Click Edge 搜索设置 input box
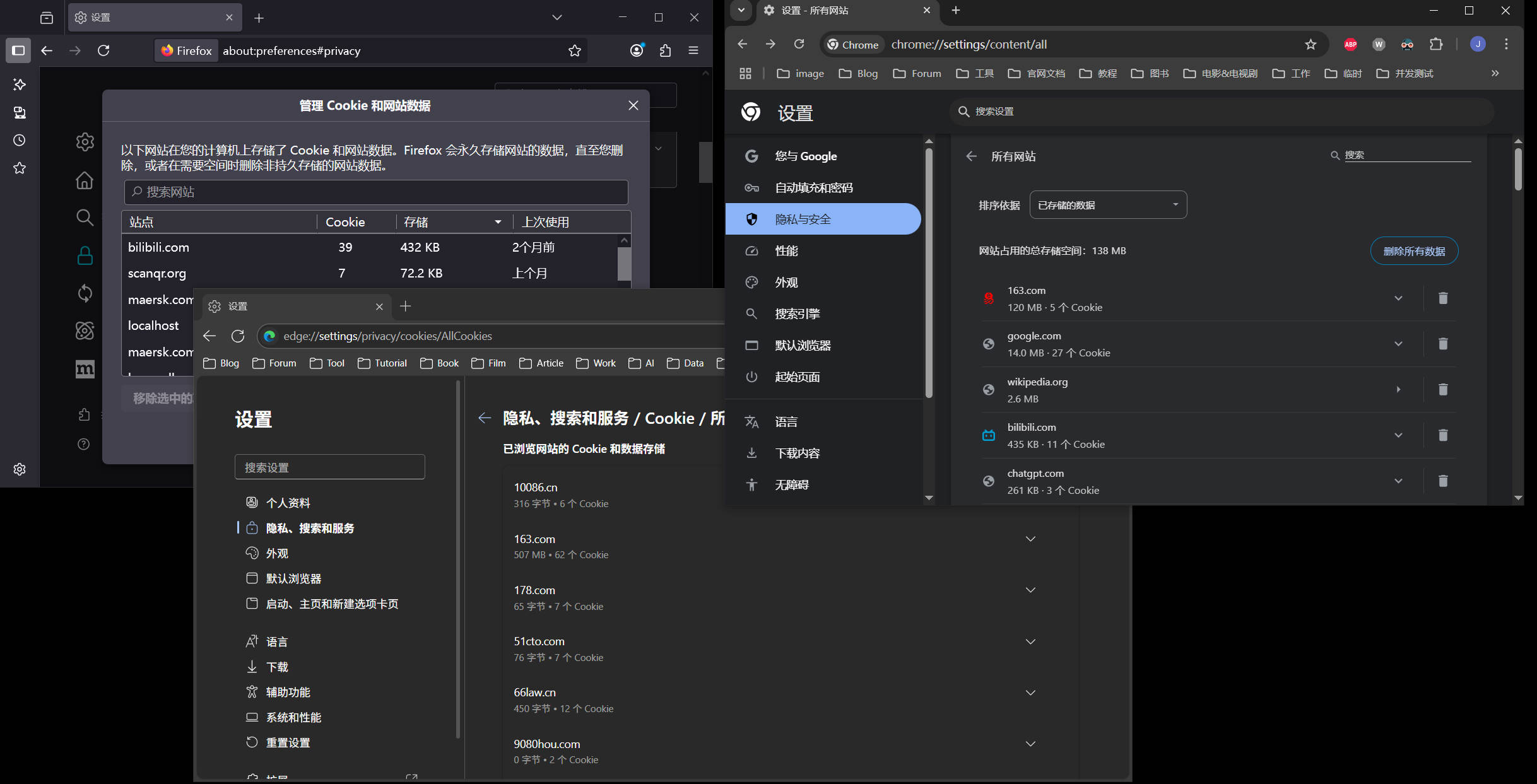This screenshot has height=784, width=1537. tap(330, 467)
